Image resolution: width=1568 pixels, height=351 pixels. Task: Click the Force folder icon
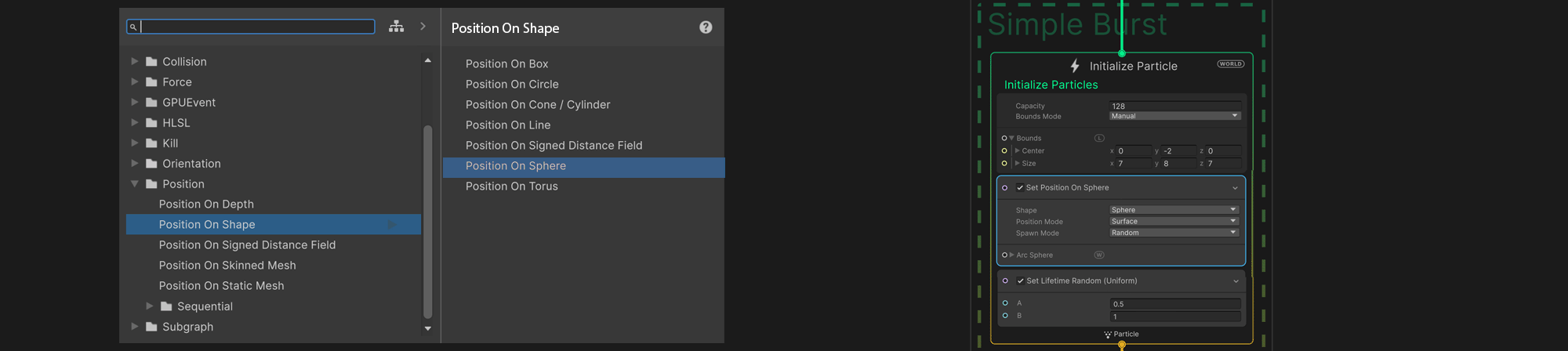(151, 82)
